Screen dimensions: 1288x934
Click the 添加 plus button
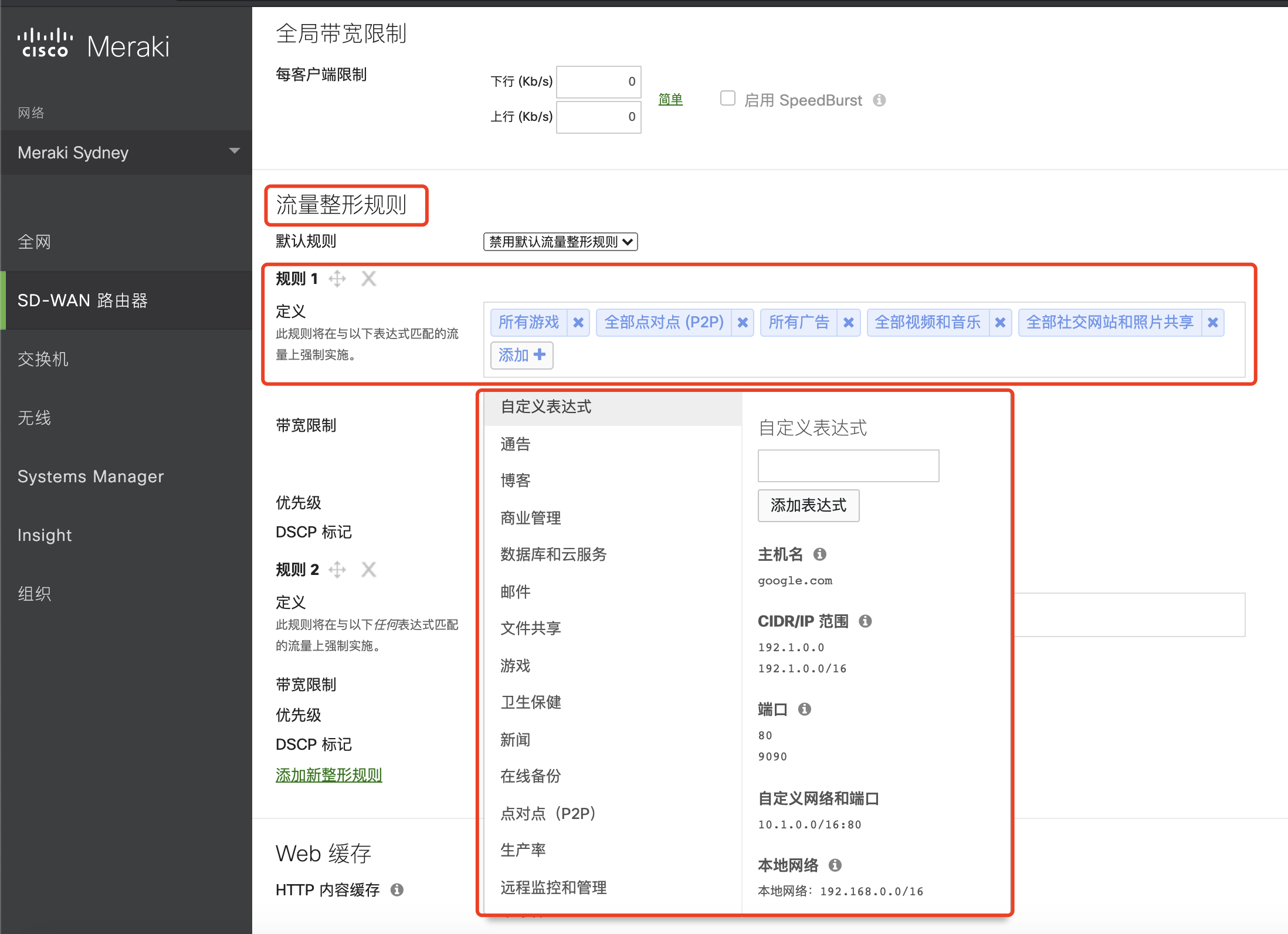click(x=521, y=356)
